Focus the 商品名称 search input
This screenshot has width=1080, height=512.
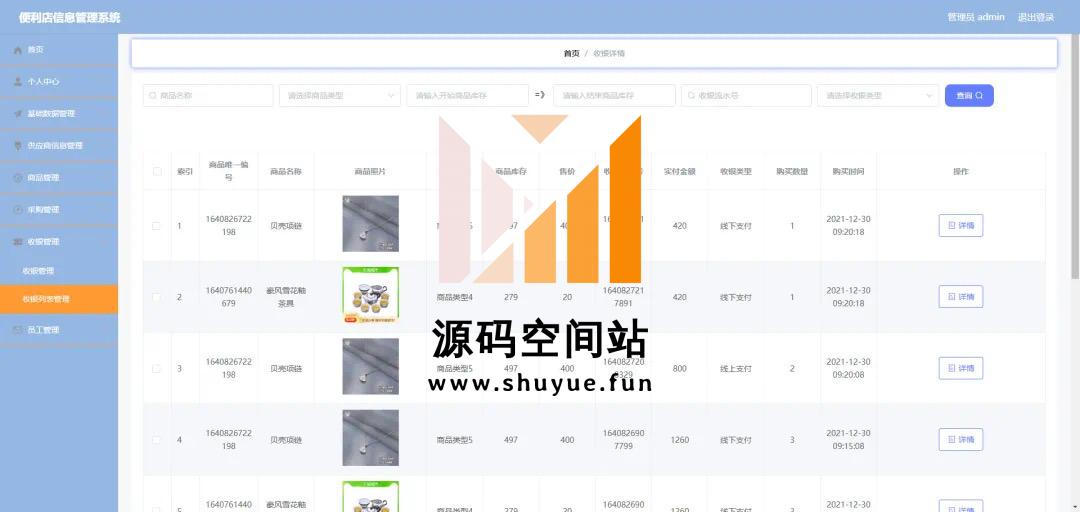208,96
